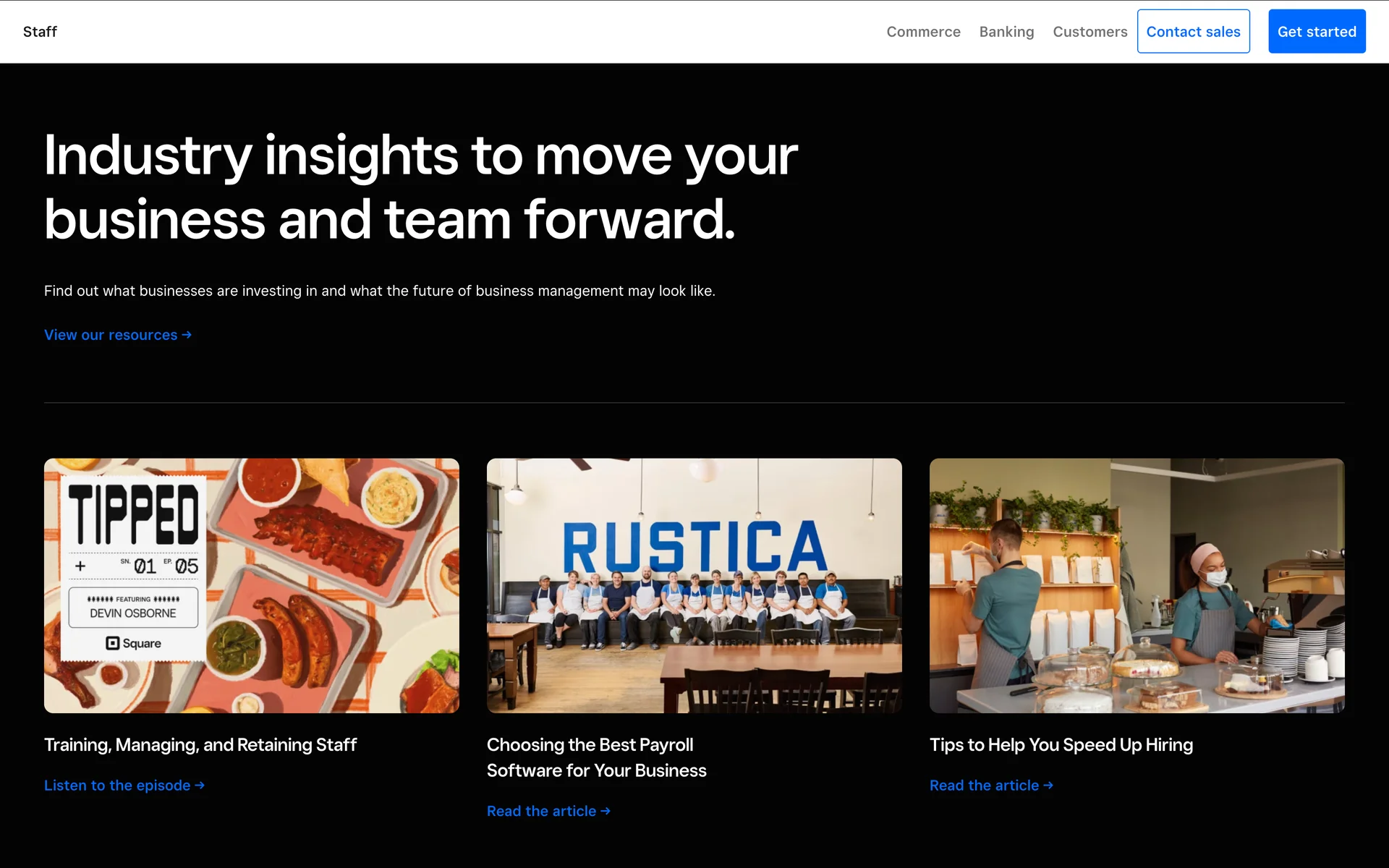Open the Rustica team photo thumbnail
Viewport: 1389px width, 868px height.
point(694,585)
